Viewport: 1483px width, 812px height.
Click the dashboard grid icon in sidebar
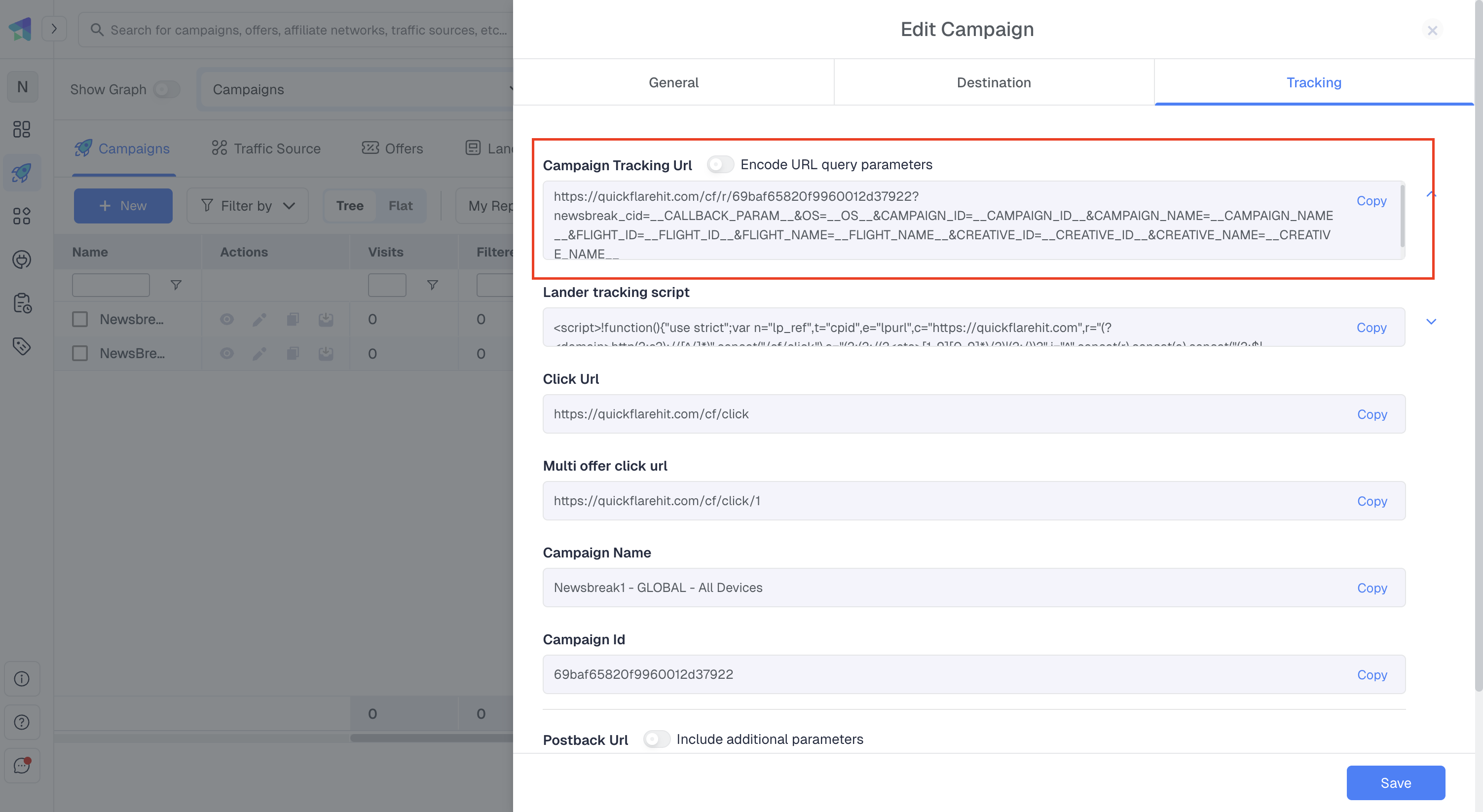pyautogui.click(x=22, y=129)
